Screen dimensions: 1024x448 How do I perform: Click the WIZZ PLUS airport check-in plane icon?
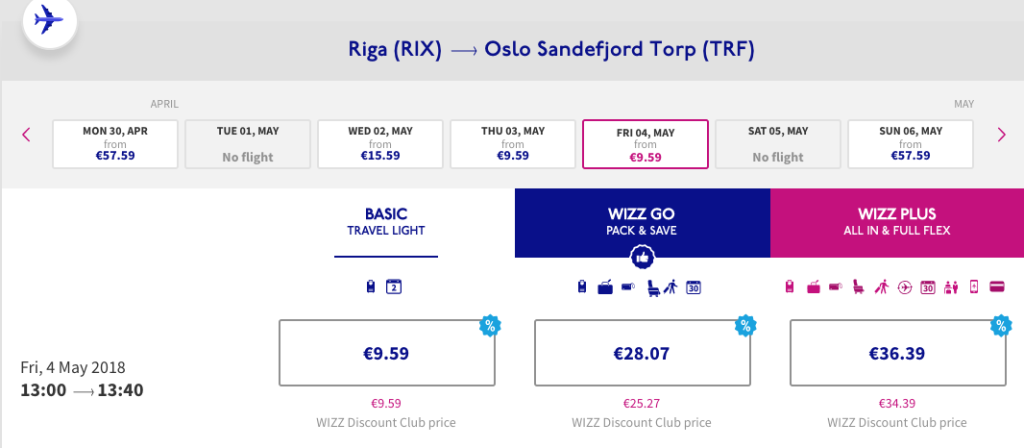(905, 288)
